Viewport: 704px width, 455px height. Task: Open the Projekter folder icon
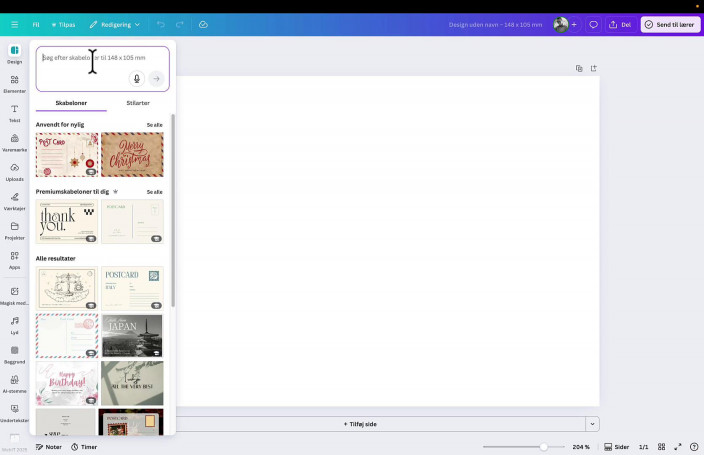(x=14, y=230)
